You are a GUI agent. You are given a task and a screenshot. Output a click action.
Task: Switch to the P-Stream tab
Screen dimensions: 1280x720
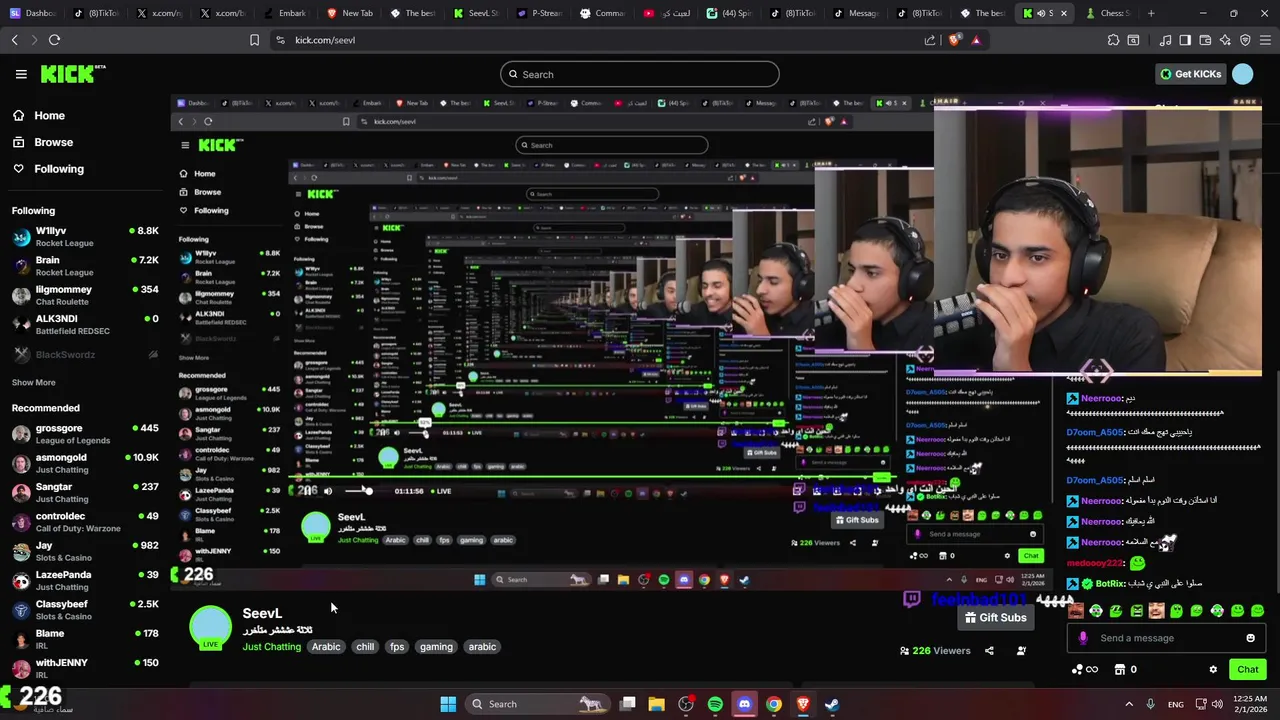pos(539,13)
